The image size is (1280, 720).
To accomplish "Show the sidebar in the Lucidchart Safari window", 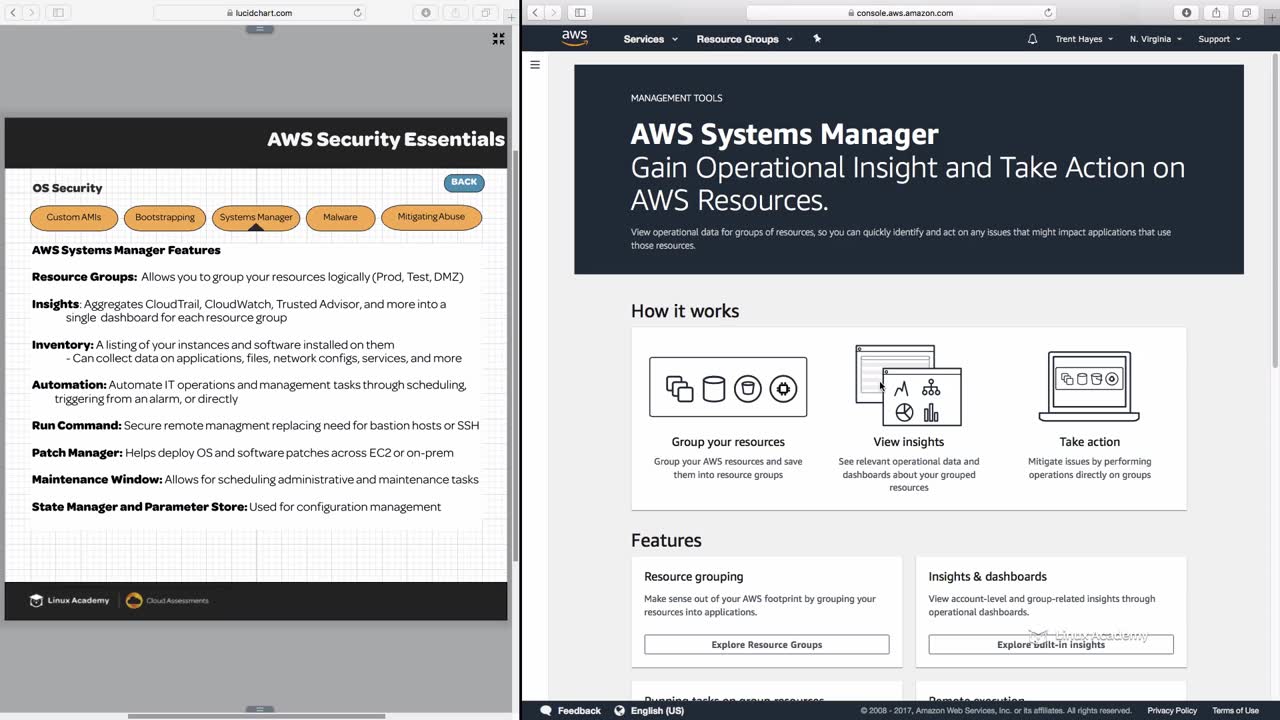I will pyautogui.click(x=58, y=13).
